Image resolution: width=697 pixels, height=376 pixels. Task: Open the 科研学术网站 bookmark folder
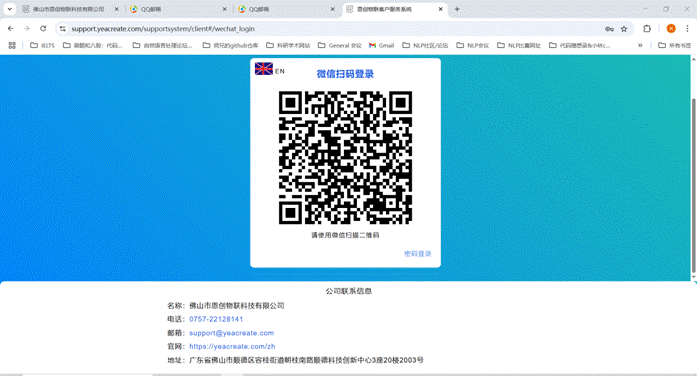point(288,45)
